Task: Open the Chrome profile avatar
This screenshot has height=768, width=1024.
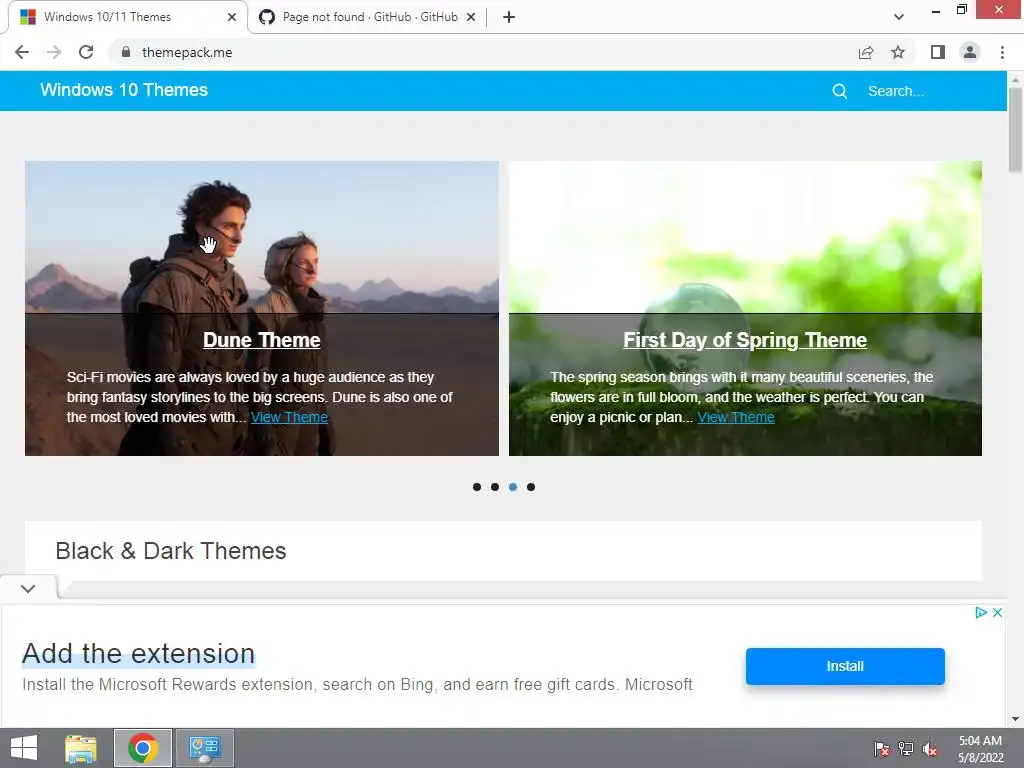Action: click(970, 52)
